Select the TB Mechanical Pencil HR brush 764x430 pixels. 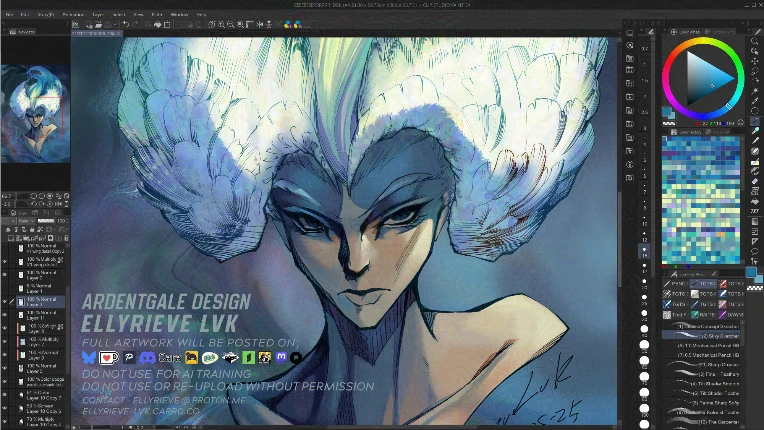[701, 345]
